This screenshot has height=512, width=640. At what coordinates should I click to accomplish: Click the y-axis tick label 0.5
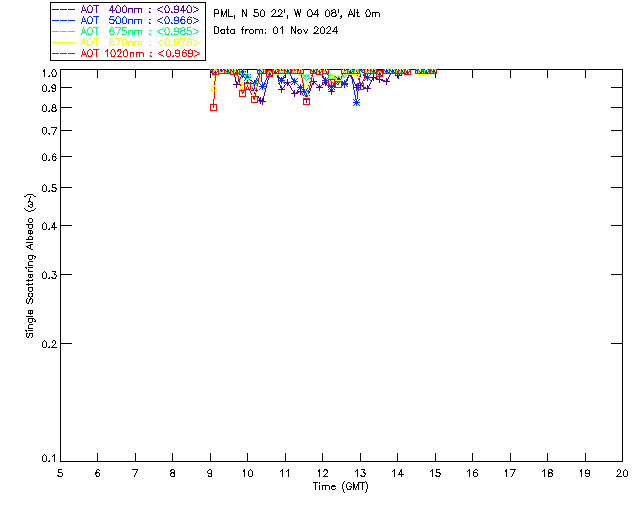pyautogui.click(x=49, y=188)
